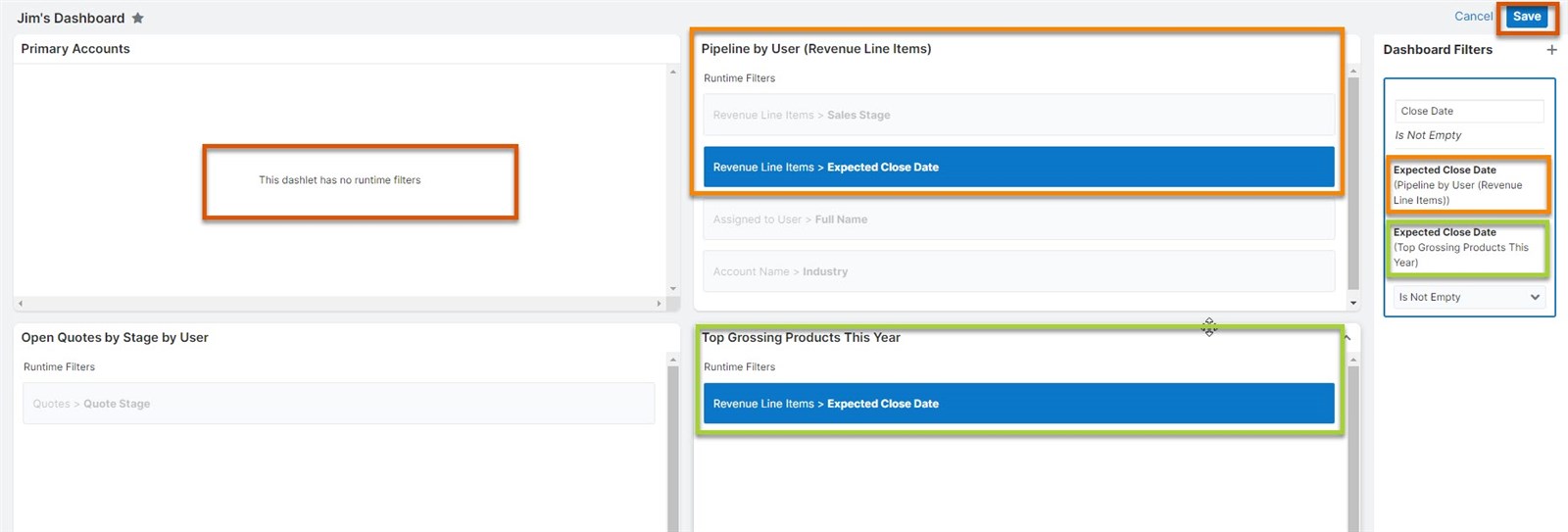Click scroll-up arrow in Primary Accounts dashlet
Screen dimensions: 1568x532
click(672, 72)
